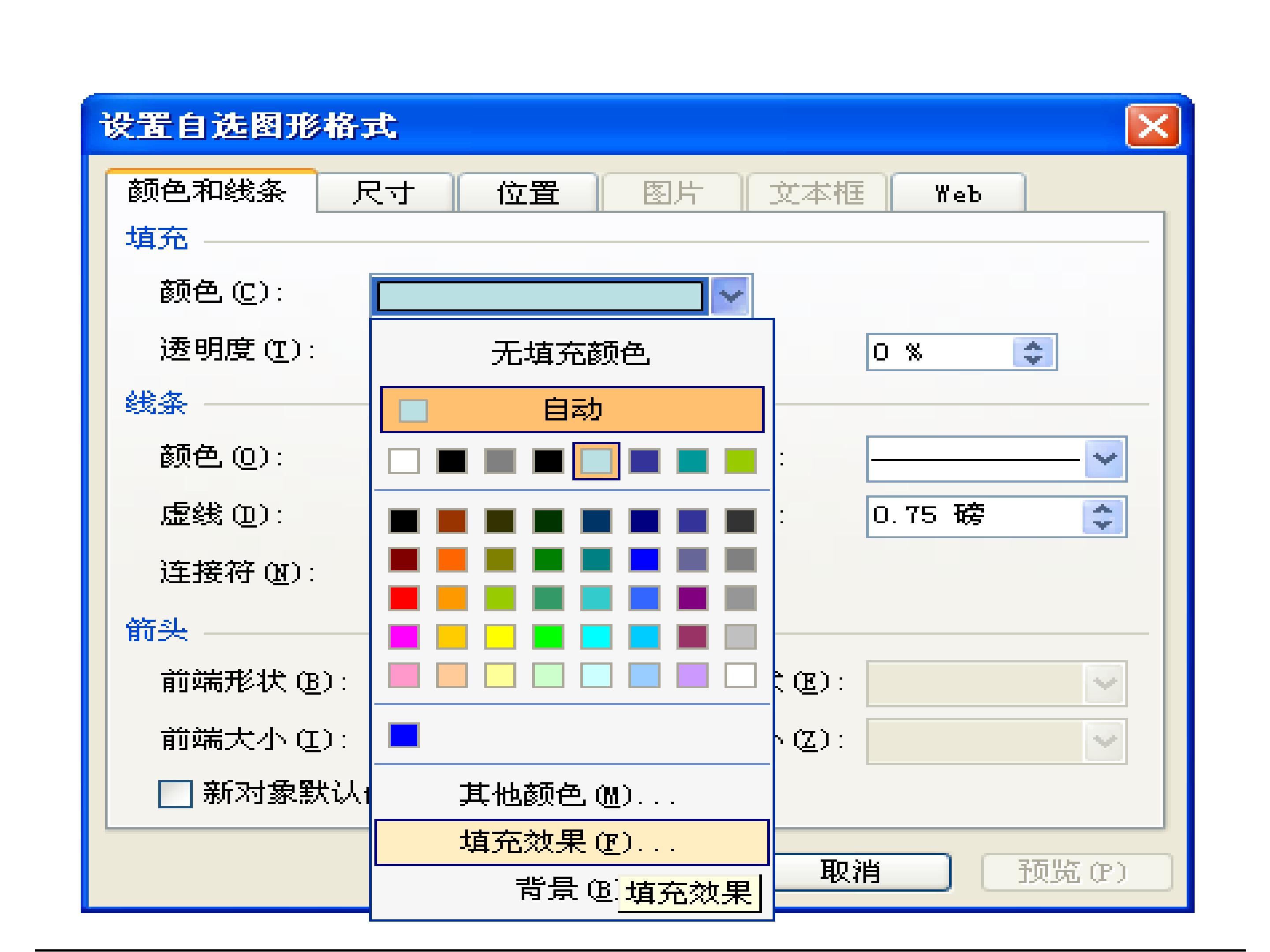Pick the red color swatch
This screenshot has height=952, width=1270.
click(403, 598)
